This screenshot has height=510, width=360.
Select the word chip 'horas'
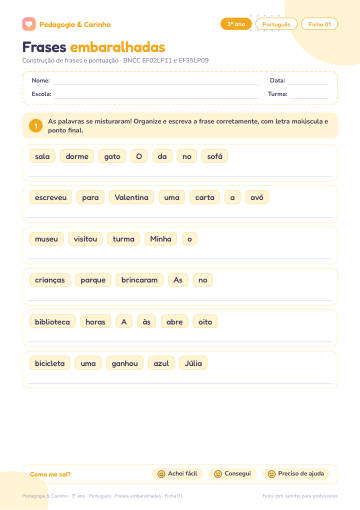[x=95, y=322]
